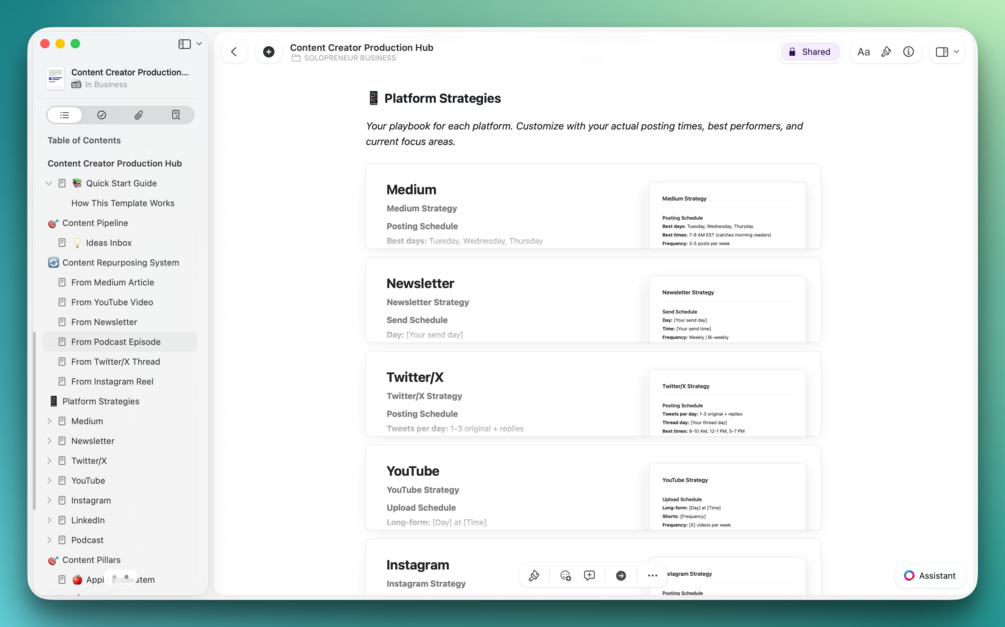This screenshot has height=627, width=1005.
Task: Open From YouTube Video page
Action: coord(112,303)
